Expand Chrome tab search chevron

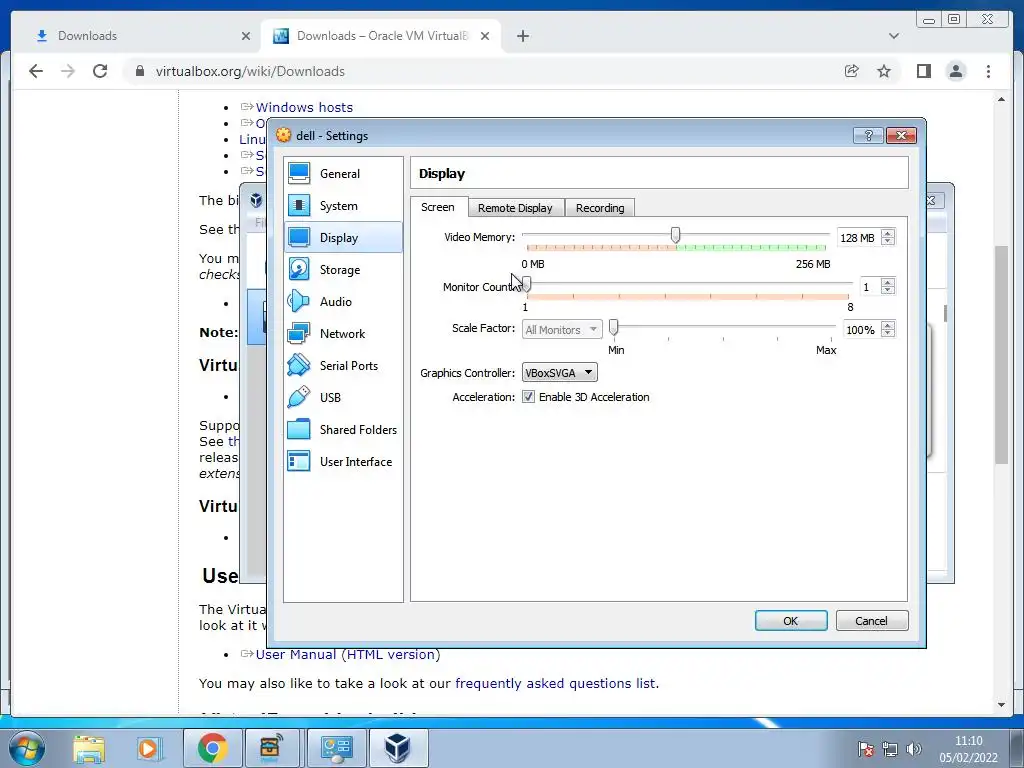(x=894, y=36)
